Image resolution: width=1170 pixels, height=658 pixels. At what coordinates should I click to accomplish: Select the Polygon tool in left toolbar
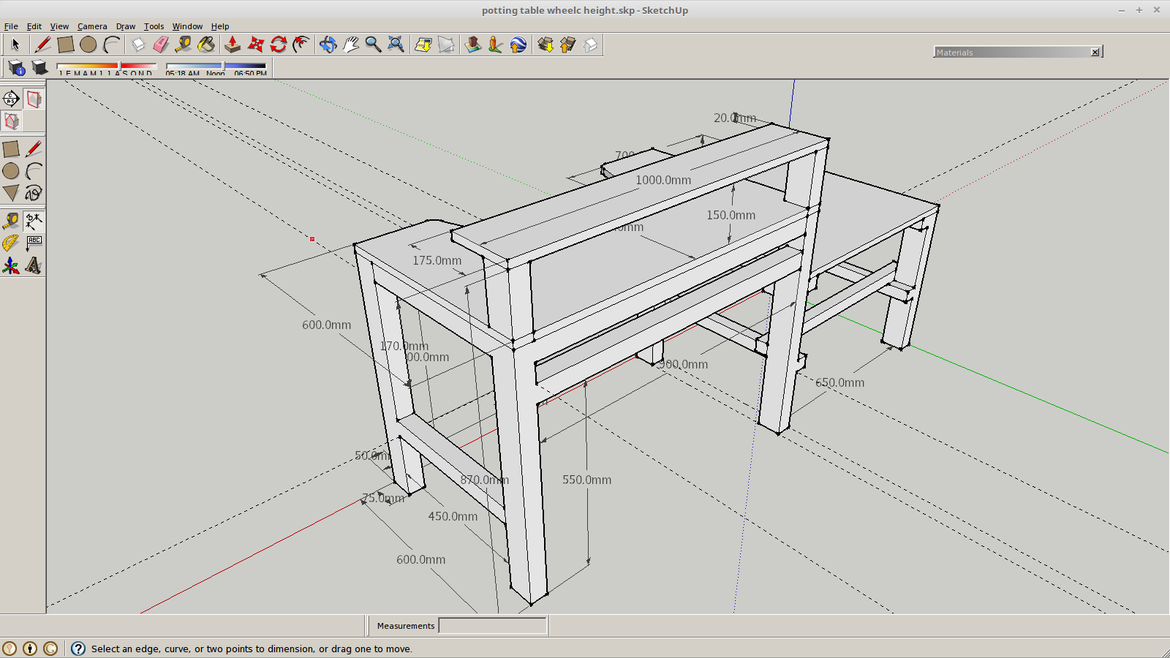(11, 193)
